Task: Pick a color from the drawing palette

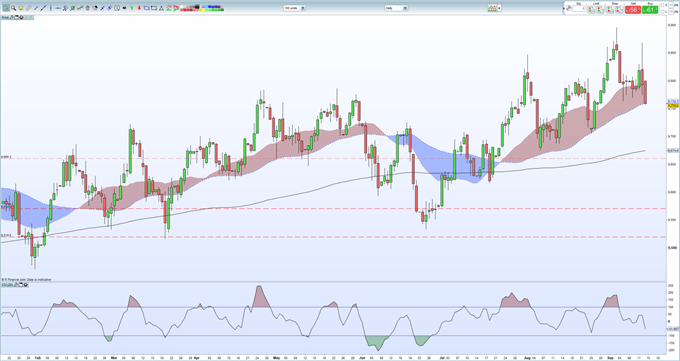Action: click(x=202, y=8)
